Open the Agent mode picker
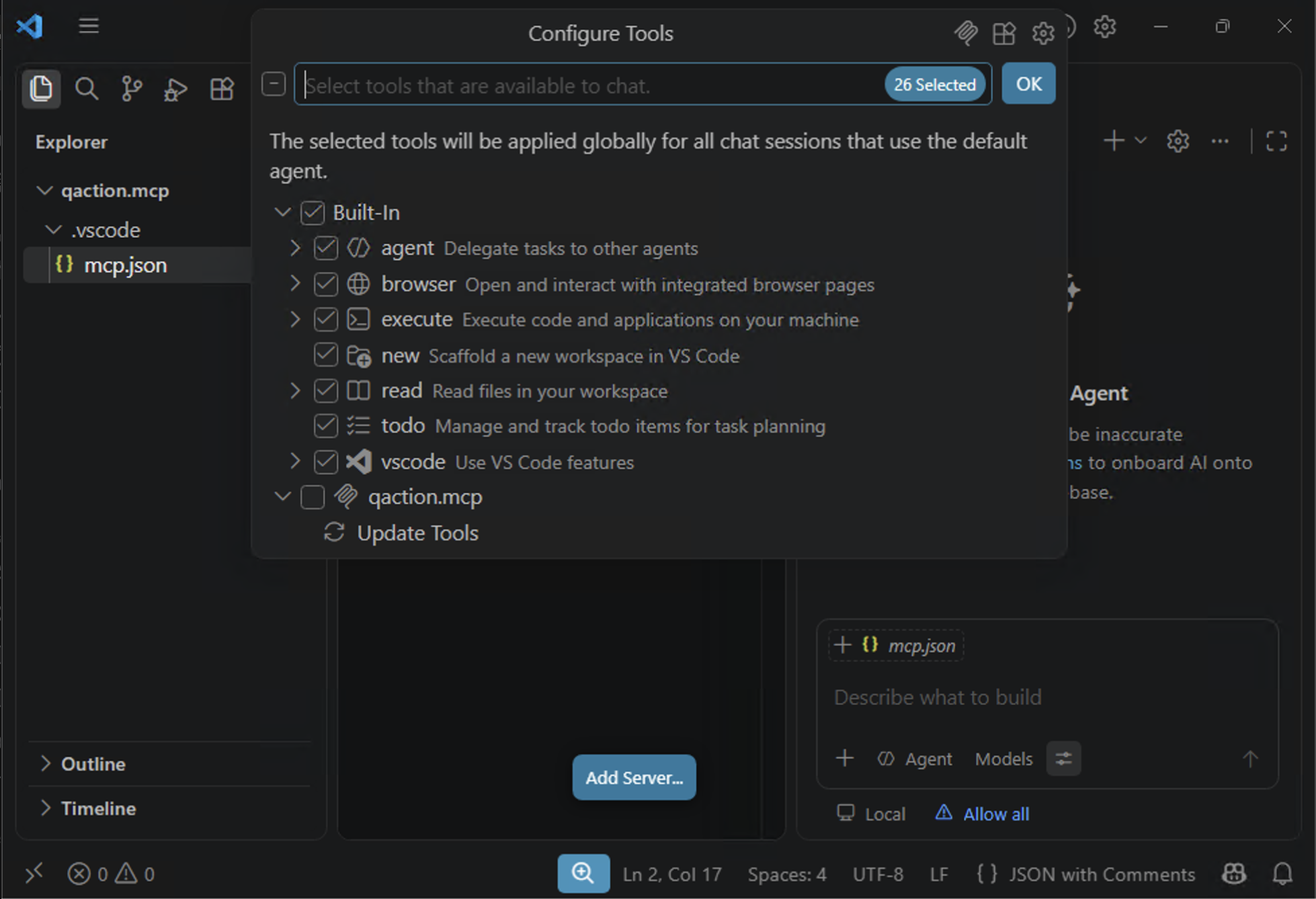The height and width of the screenshot is (899, 1316). [915, 759]
